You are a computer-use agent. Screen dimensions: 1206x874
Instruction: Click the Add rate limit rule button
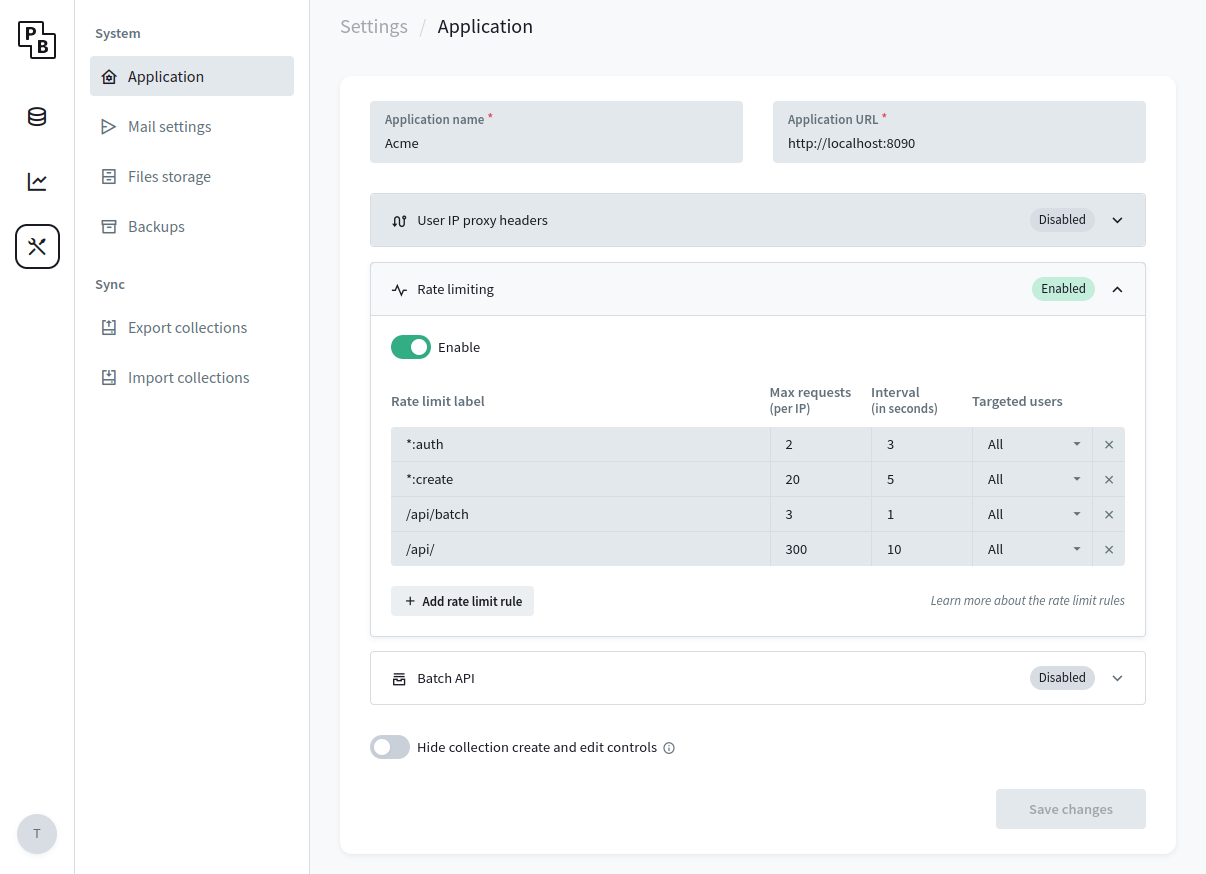[x=462, y=600]
